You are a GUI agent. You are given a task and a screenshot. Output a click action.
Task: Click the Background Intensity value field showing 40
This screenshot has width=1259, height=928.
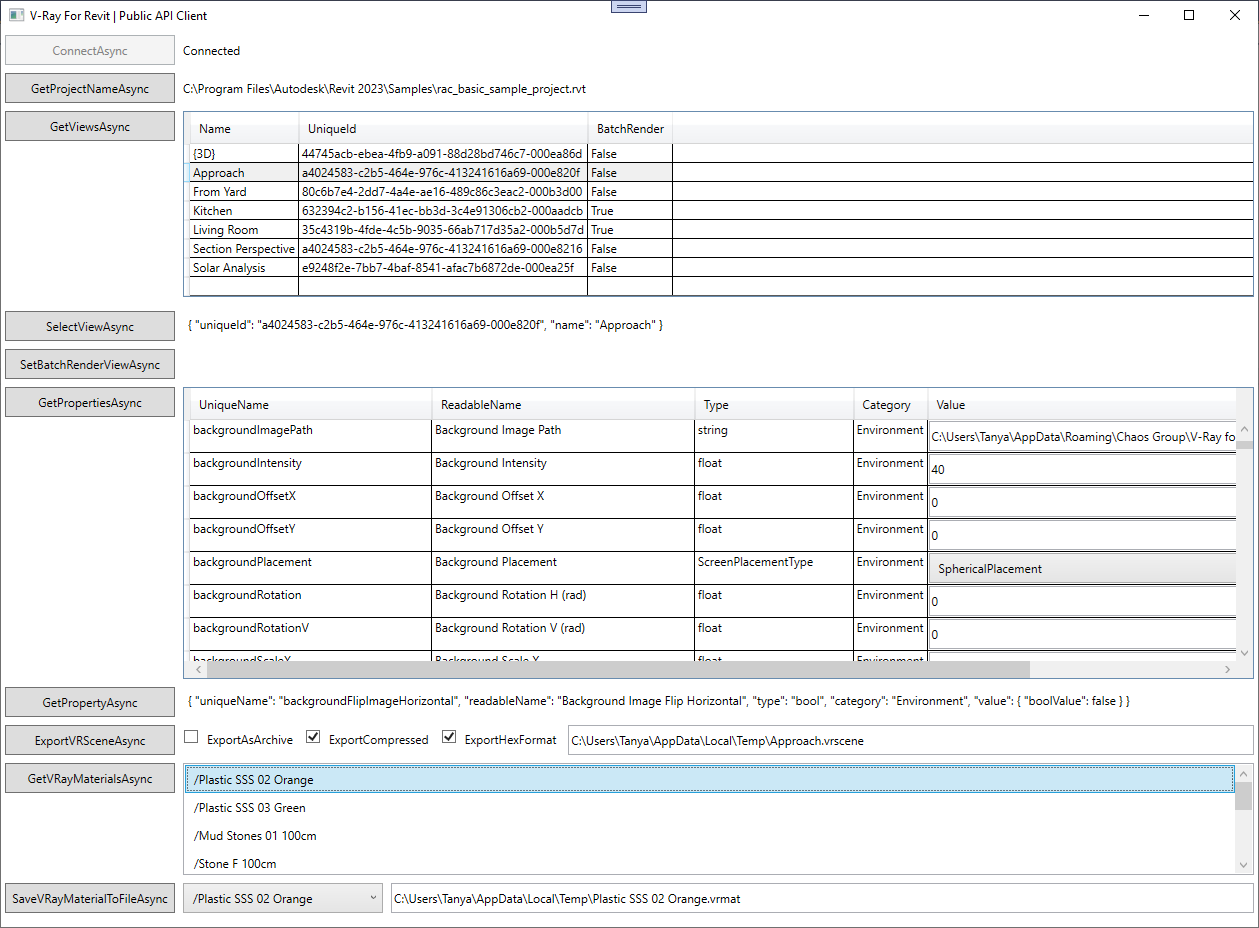click(x=1083, y=470)
